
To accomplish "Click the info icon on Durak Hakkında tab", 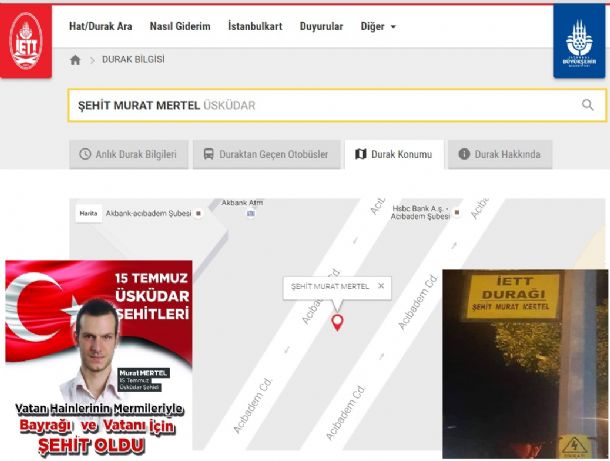I will [x=464, y=154].
